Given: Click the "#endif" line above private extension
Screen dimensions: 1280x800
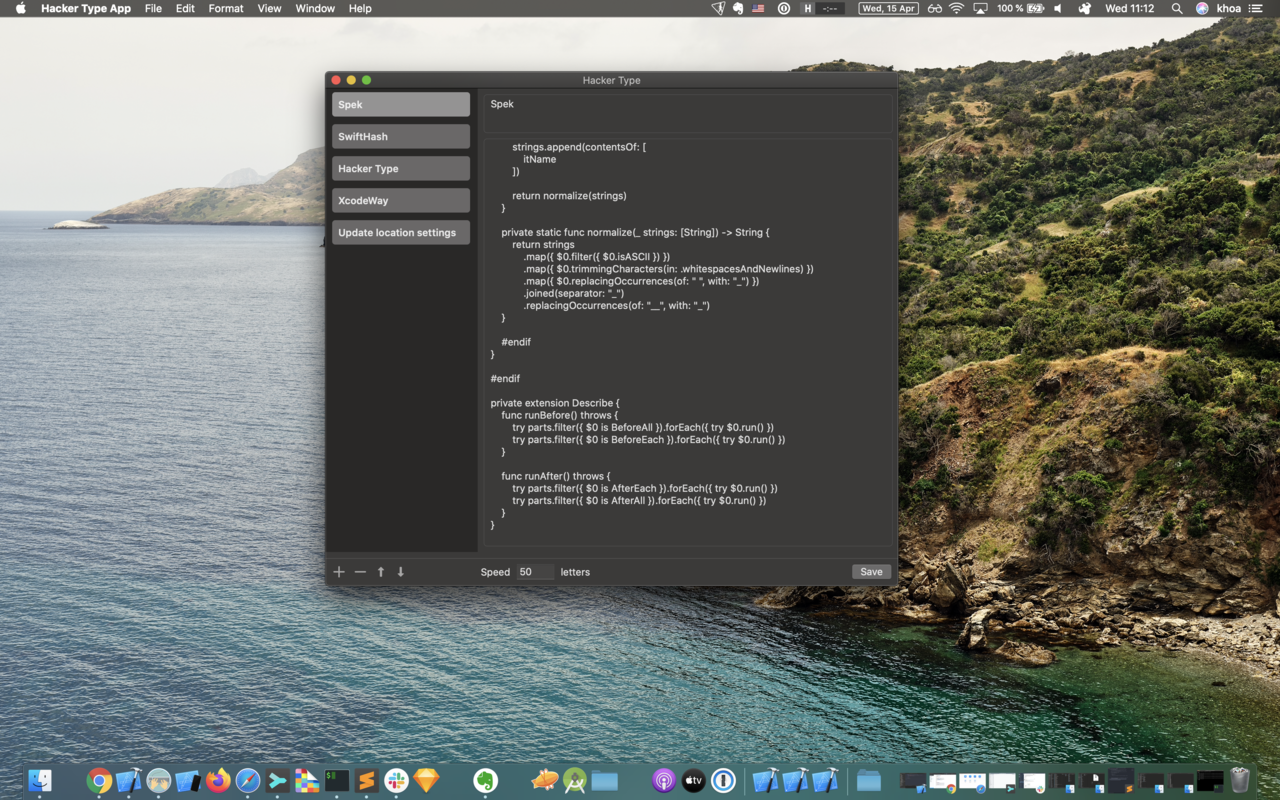Looking at the screenshot, I should [505, 379].
